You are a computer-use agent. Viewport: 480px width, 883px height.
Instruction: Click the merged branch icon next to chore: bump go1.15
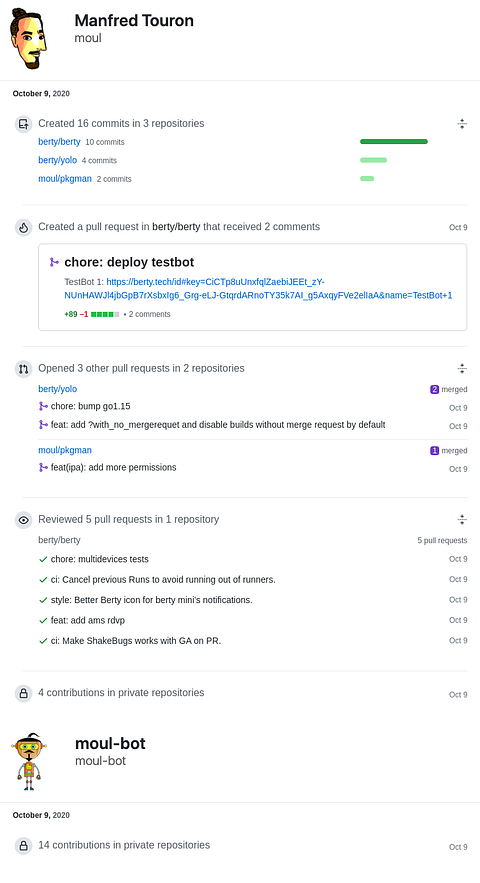43,406
